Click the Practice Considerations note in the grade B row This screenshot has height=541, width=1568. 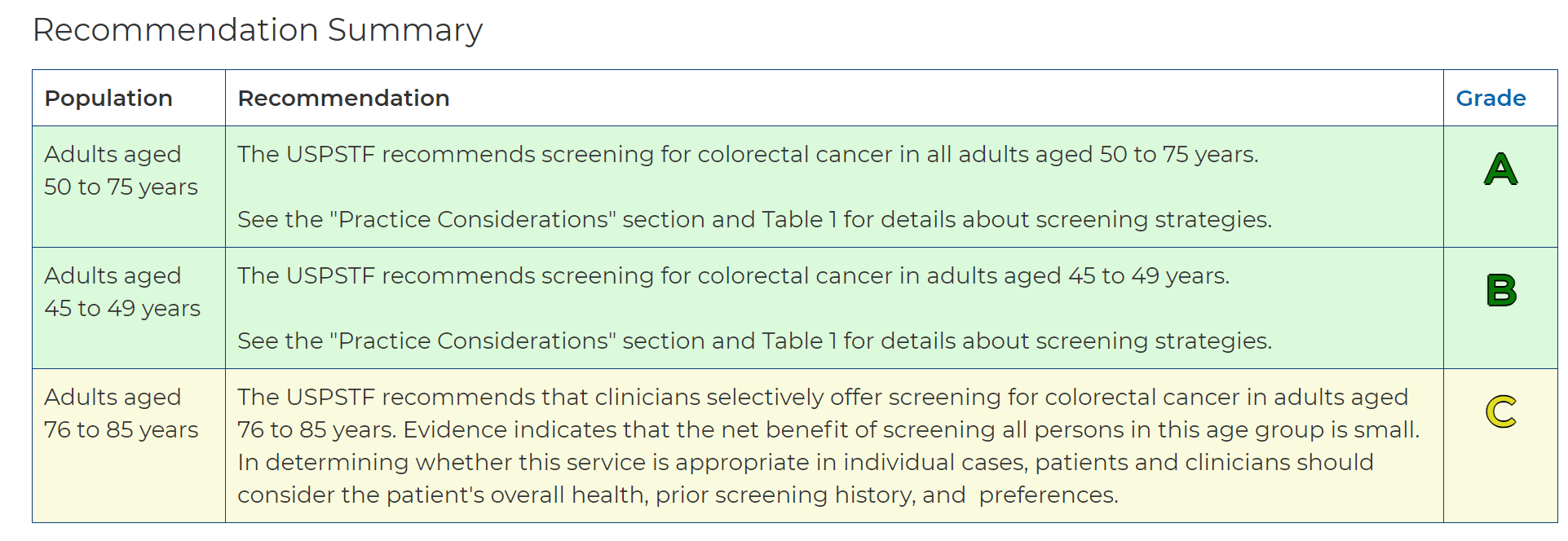tap(754, 341)
